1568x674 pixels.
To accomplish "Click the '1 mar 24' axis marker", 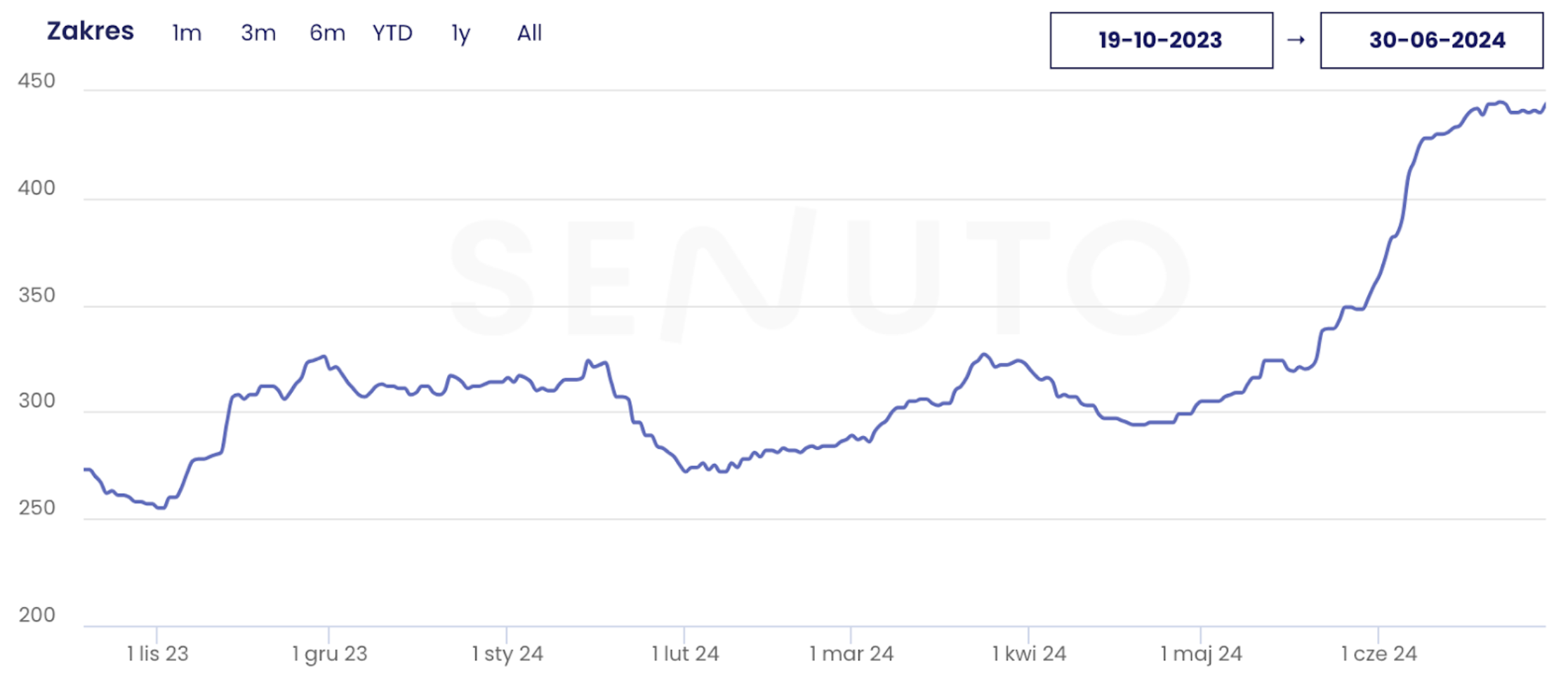I will [x=851, y=654].
